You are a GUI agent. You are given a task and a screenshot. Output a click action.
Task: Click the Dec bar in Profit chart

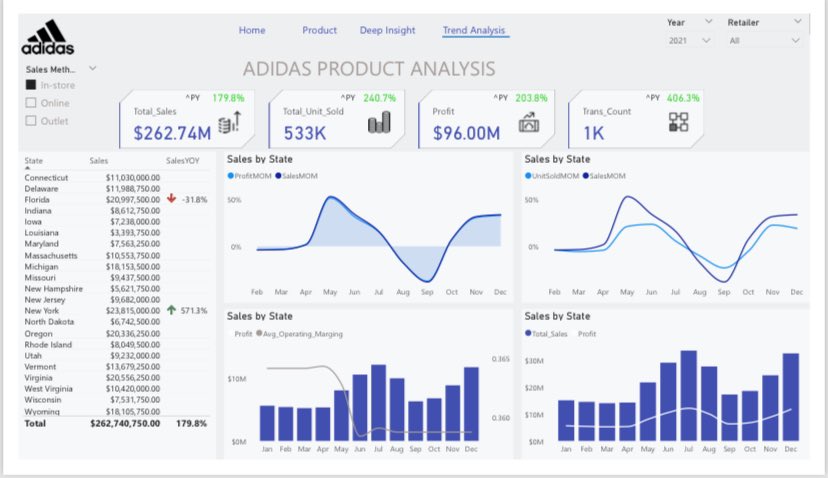pyautogui.click(x=471, y=404)
